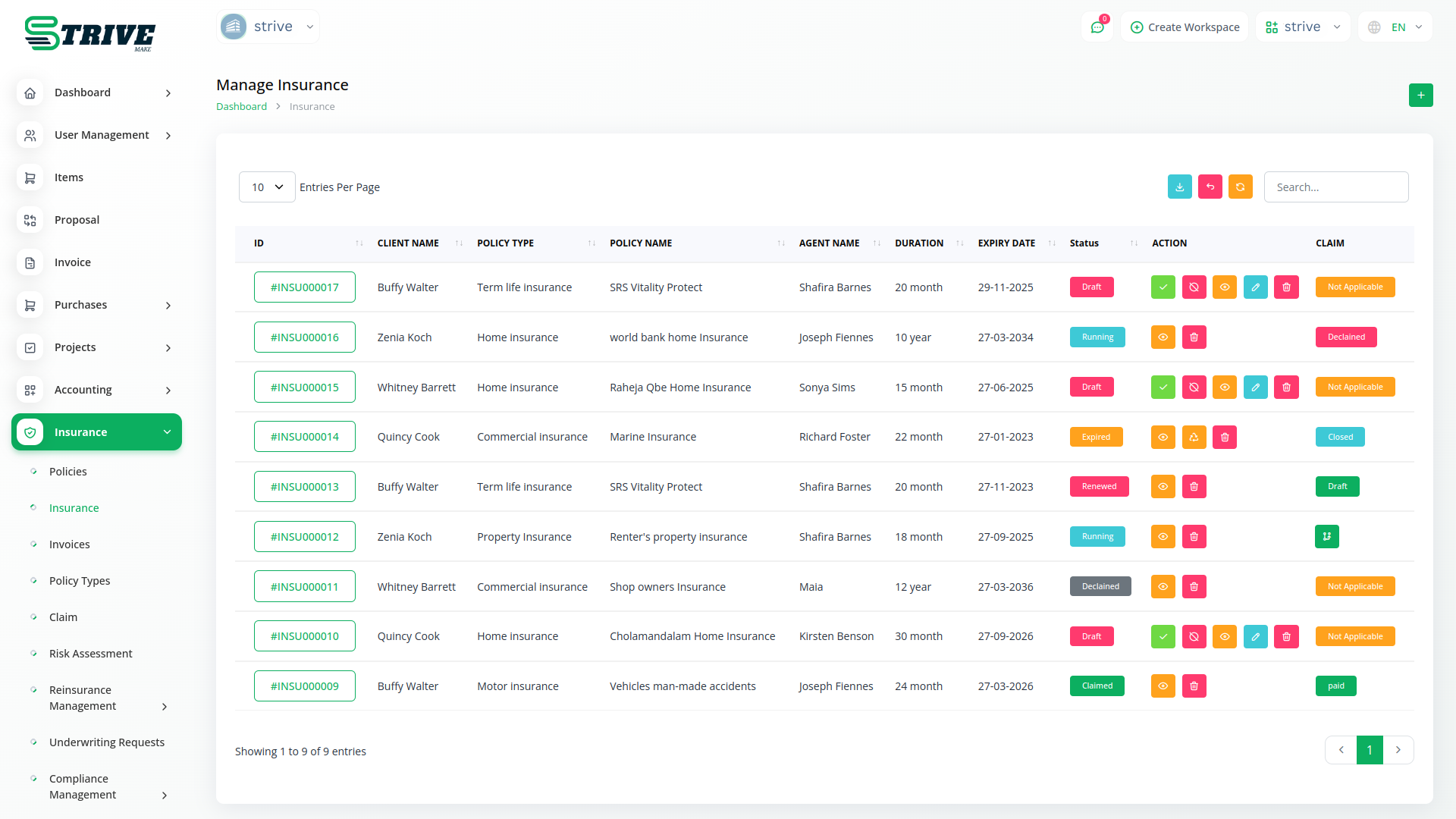The image size is (1456, 819).
Task: Open the EN language dropdown
Action: (1396, 27)
